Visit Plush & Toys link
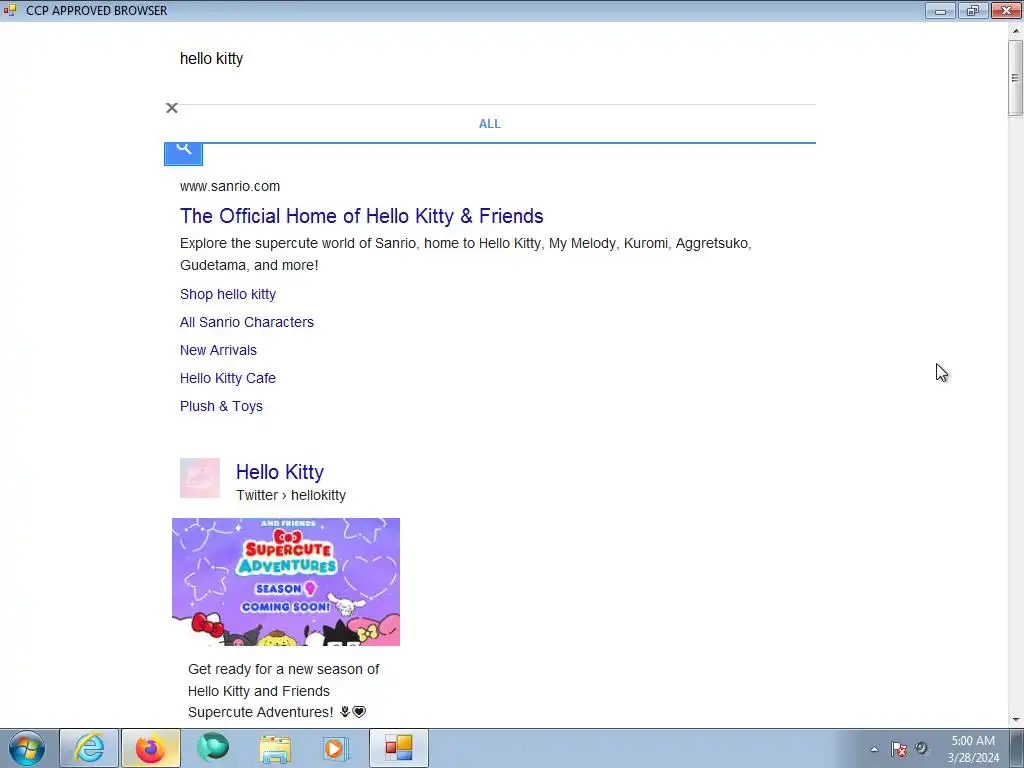 221,406
